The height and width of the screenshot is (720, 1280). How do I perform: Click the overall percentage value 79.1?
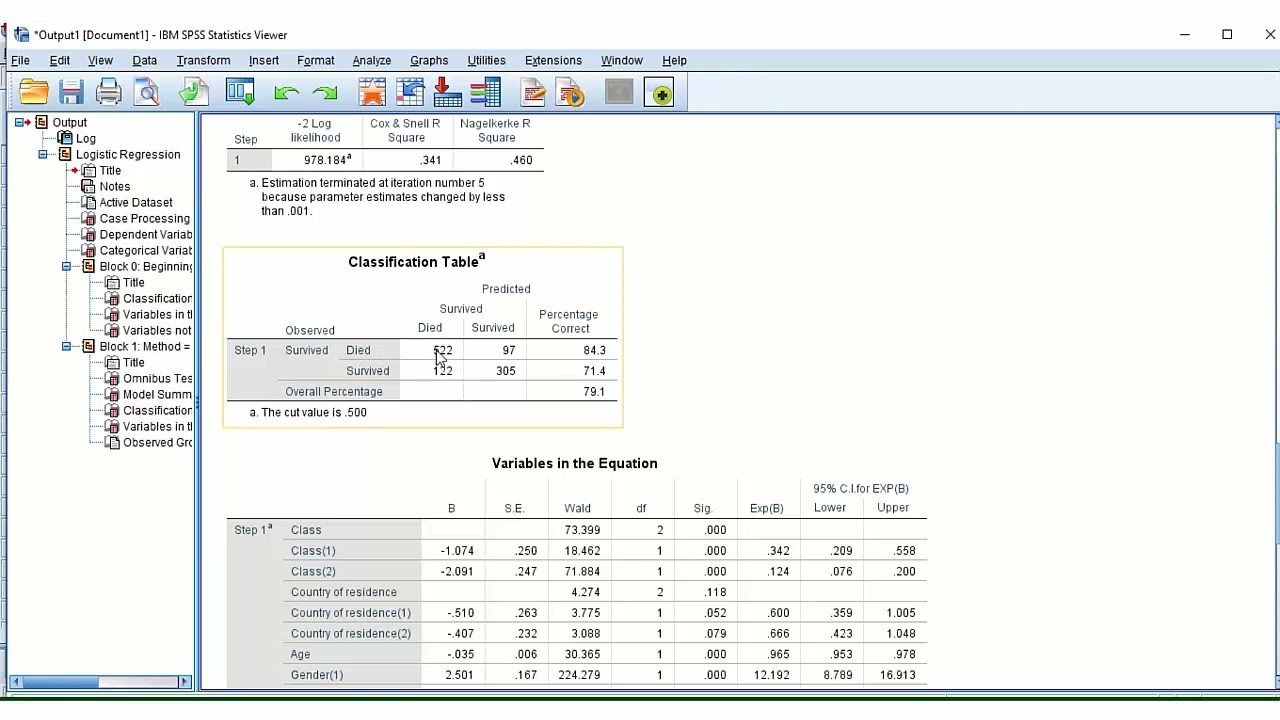coord(594,392)
